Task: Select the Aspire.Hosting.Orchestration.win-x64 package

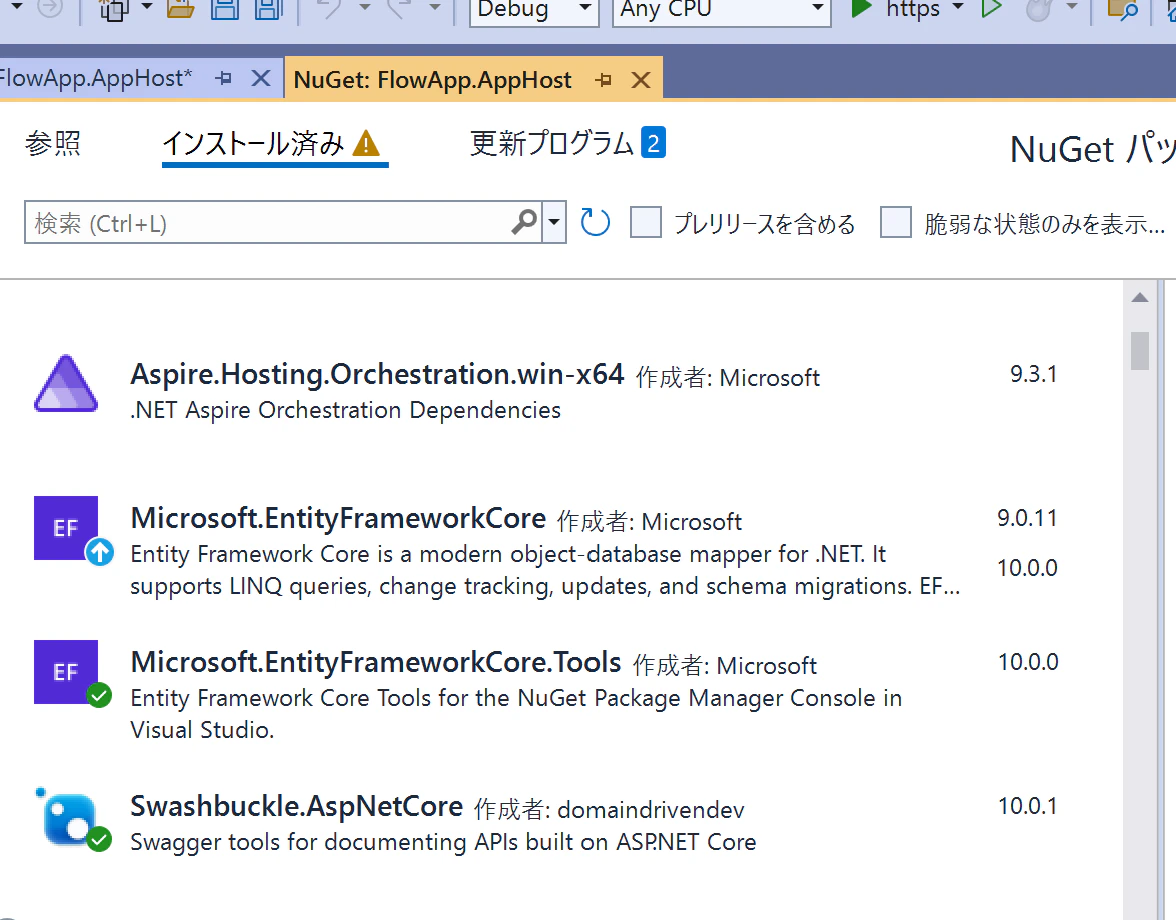Action: pos(377,374)
